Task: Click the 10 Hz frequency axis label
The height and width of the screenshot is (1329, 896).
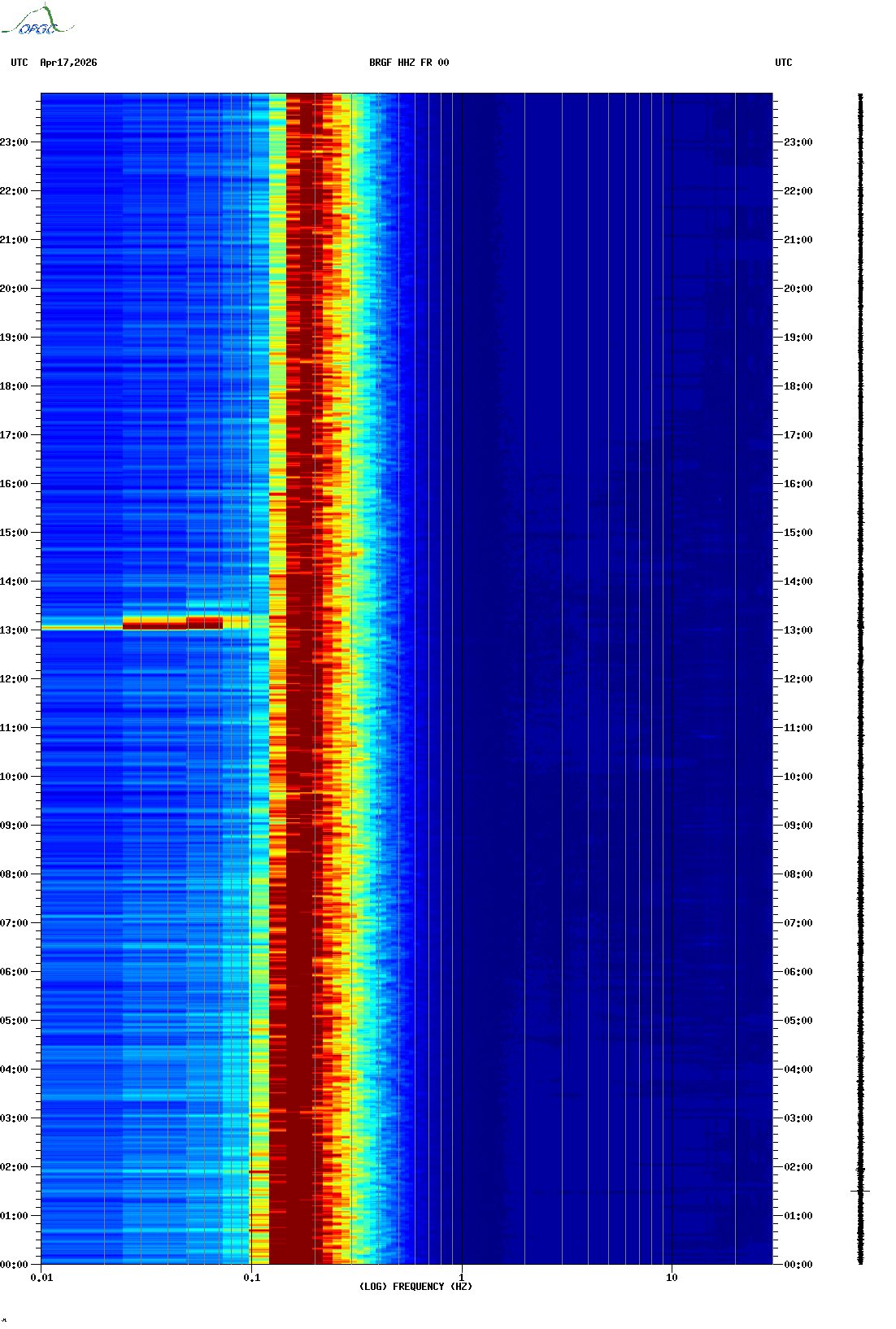Action: pyautogui.click(x=672, y=1278)
